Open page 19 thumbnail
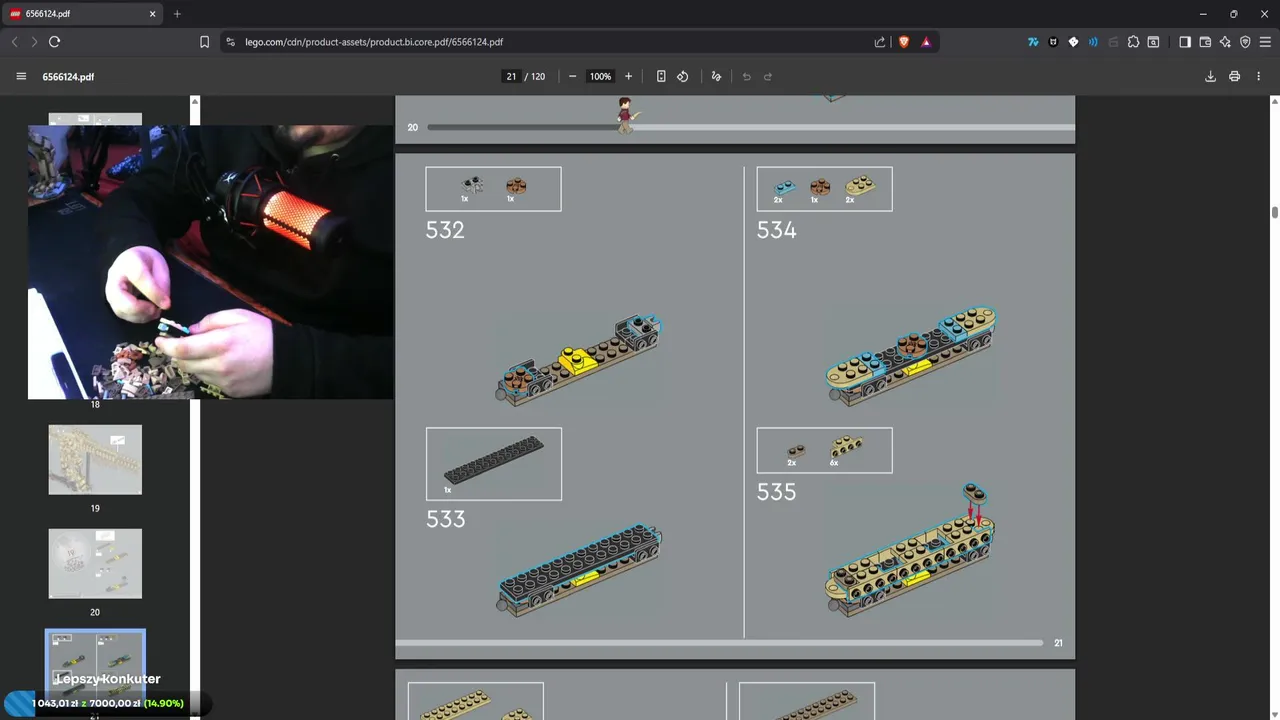 95,460
